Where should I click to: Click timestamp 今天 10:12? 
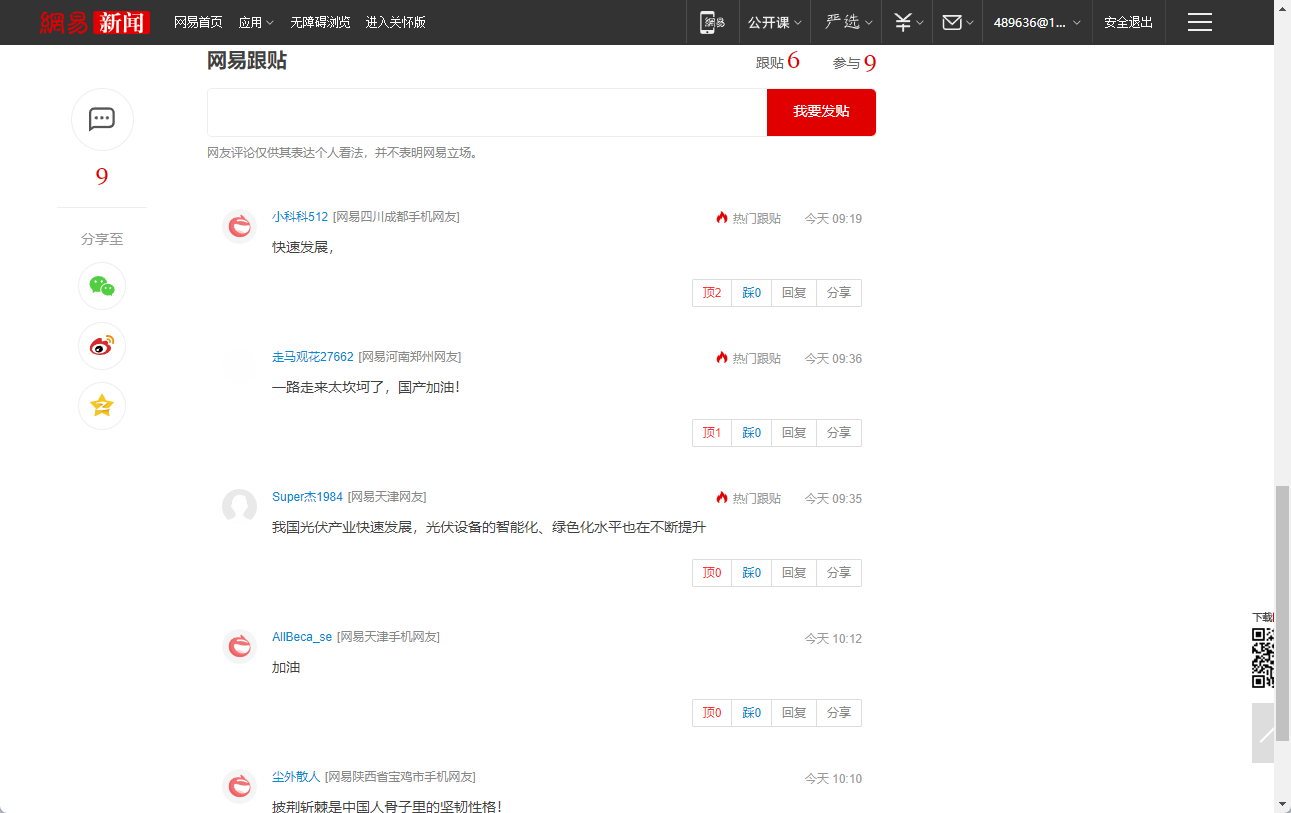click(833, 638)
